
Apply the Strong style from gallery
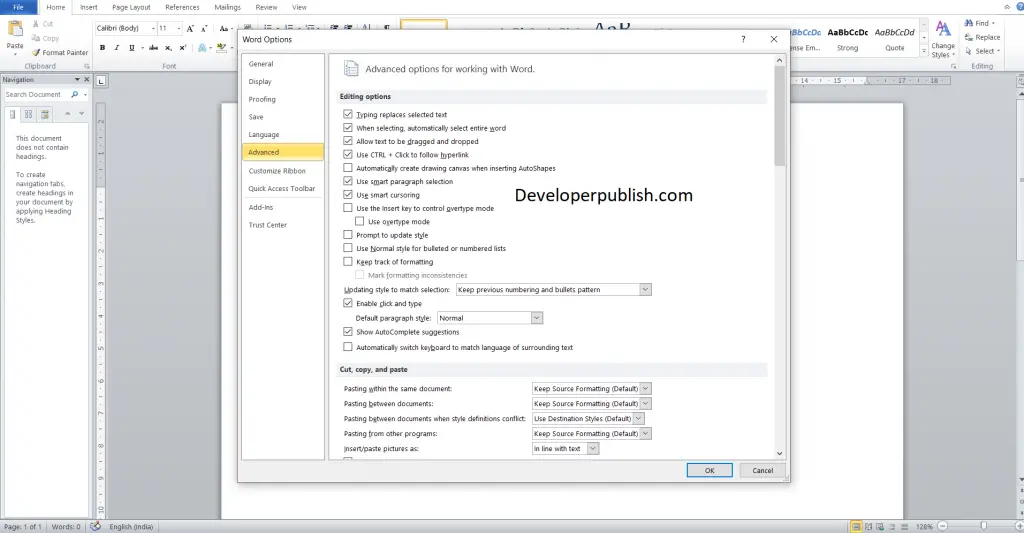pyautogui.click(x=848, y=39)
